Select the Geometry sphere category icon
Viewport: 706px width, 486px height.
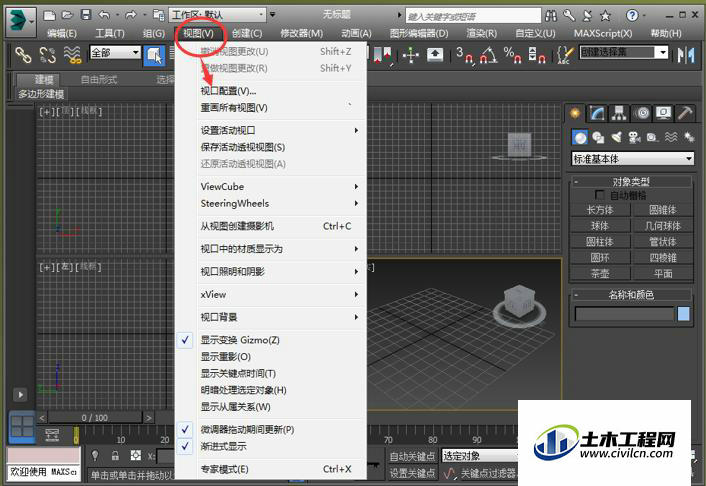580,137
